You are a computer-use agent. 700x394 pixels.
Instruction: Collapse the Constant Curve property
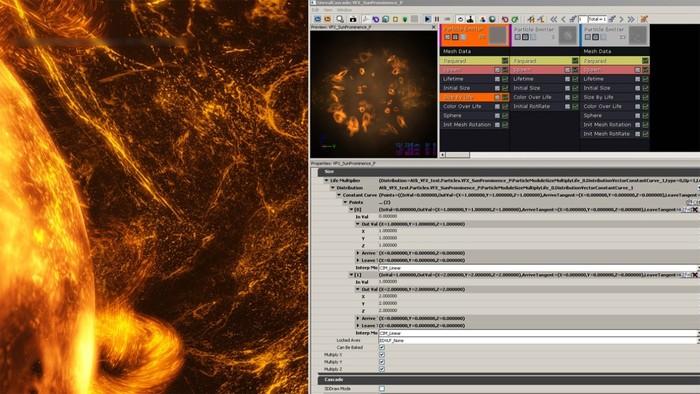coord(339,195)
